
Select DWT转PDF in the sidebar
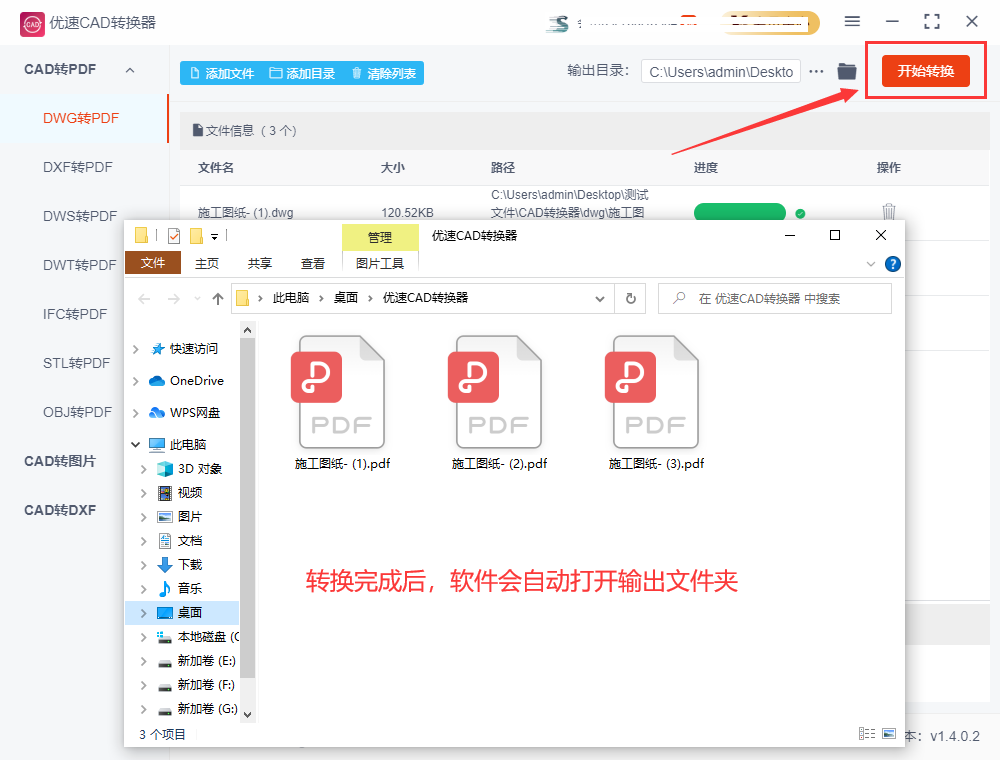click(x=80, y=265)
